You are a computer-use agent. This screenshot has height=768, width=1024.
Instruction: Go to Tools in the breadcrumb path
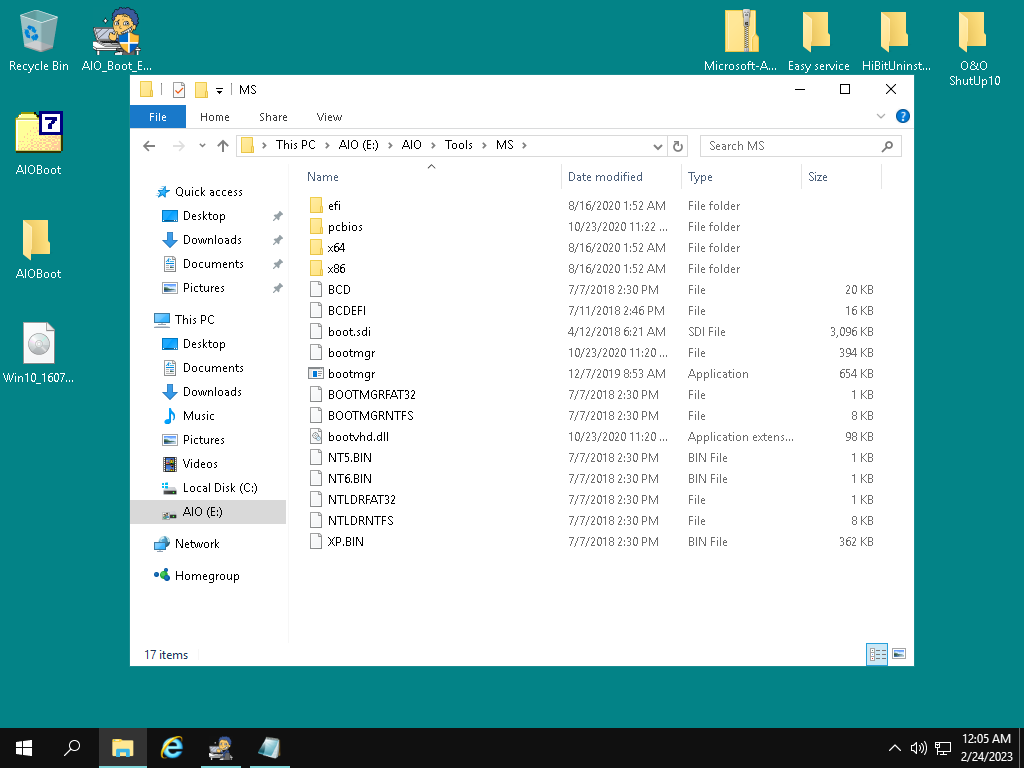[x=459, y=145]
